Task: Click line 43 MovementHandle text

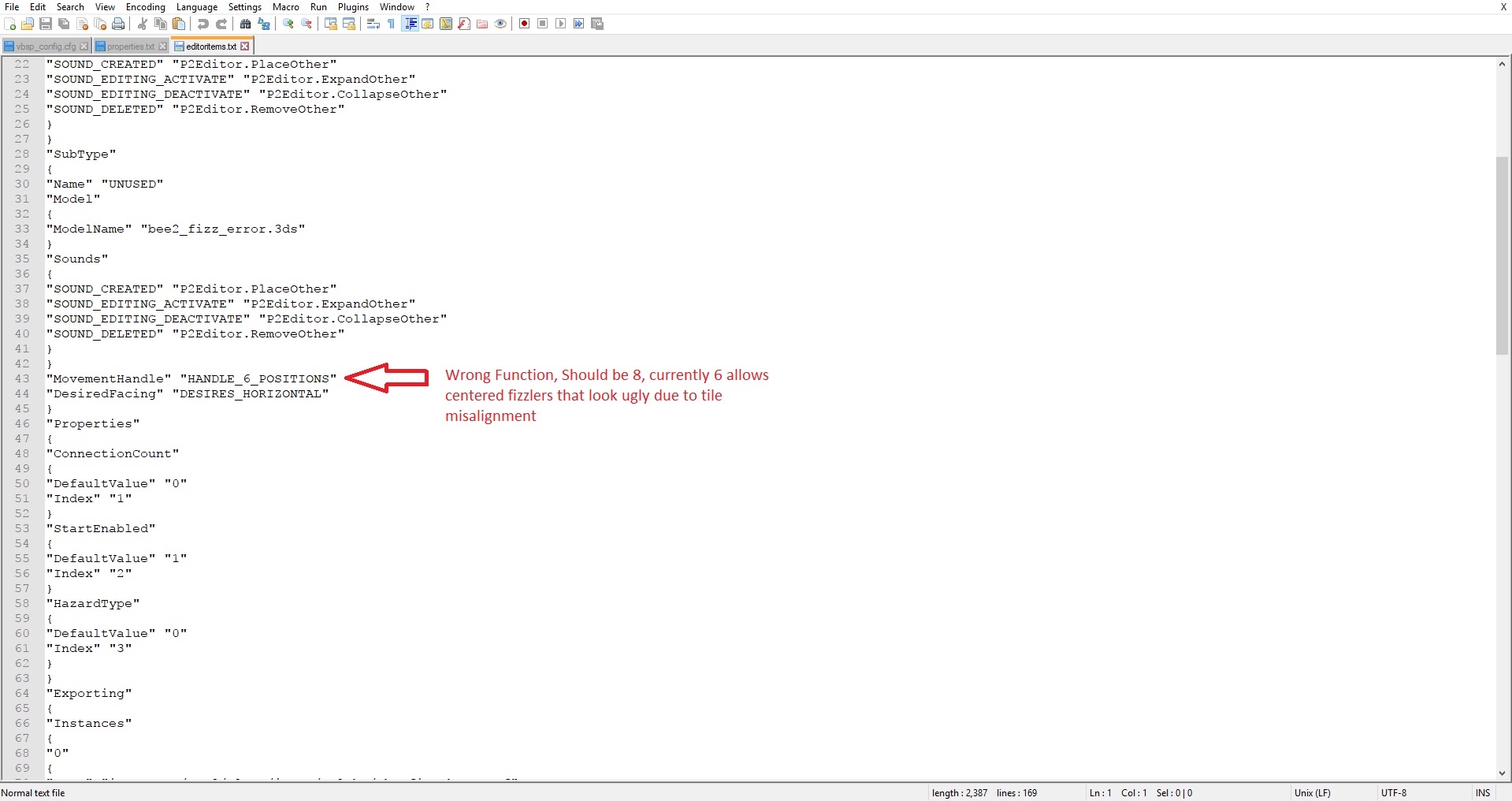Action: [109, 379]
